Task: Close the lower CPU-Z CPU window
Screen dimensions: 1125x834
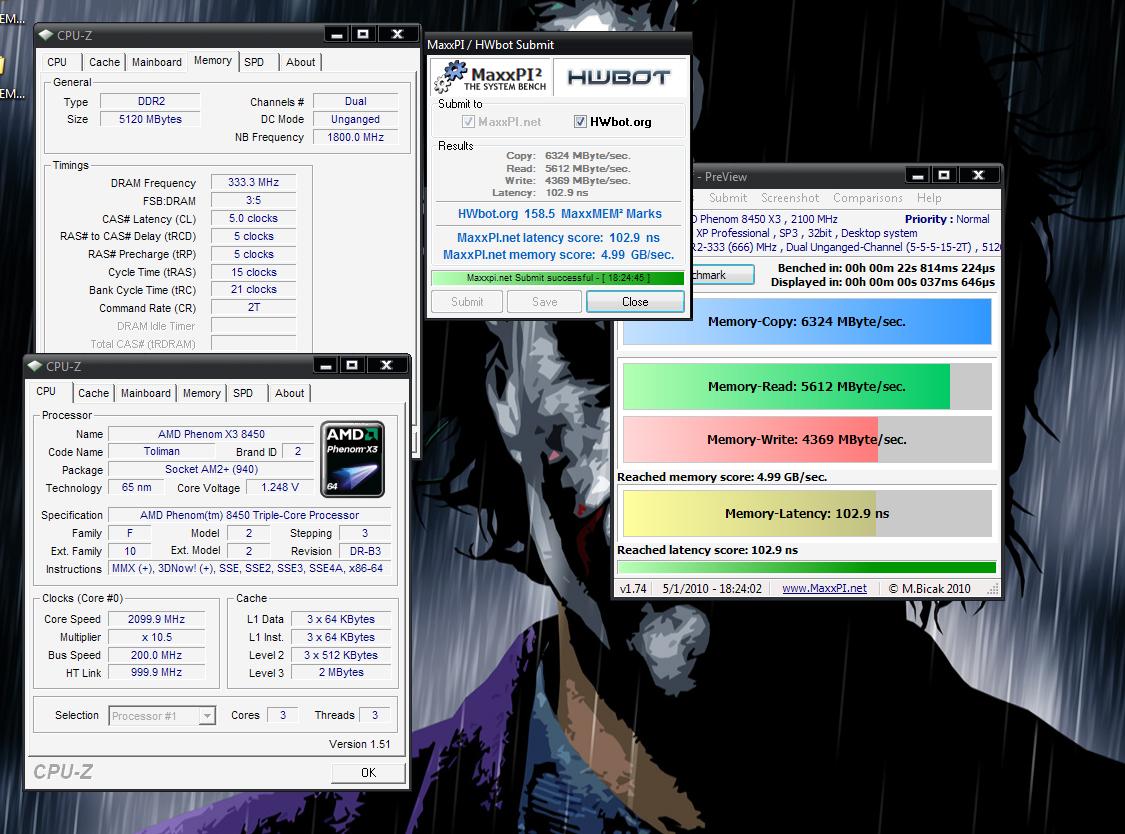Action: [x=386, y=365]
